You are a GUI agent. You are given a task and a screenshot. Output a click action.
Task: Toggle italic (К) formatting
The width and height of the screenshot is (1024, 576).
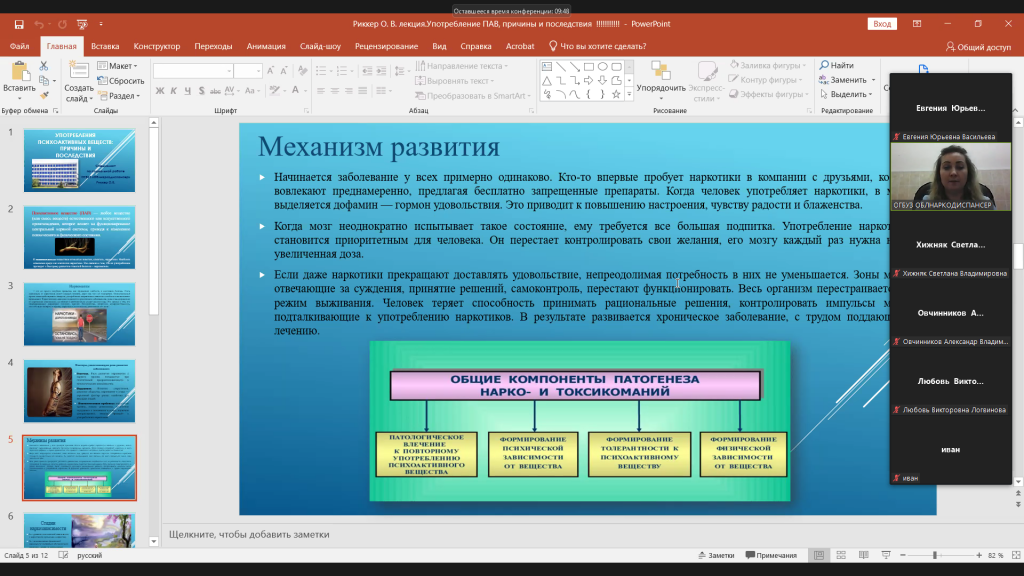point(174,91)
